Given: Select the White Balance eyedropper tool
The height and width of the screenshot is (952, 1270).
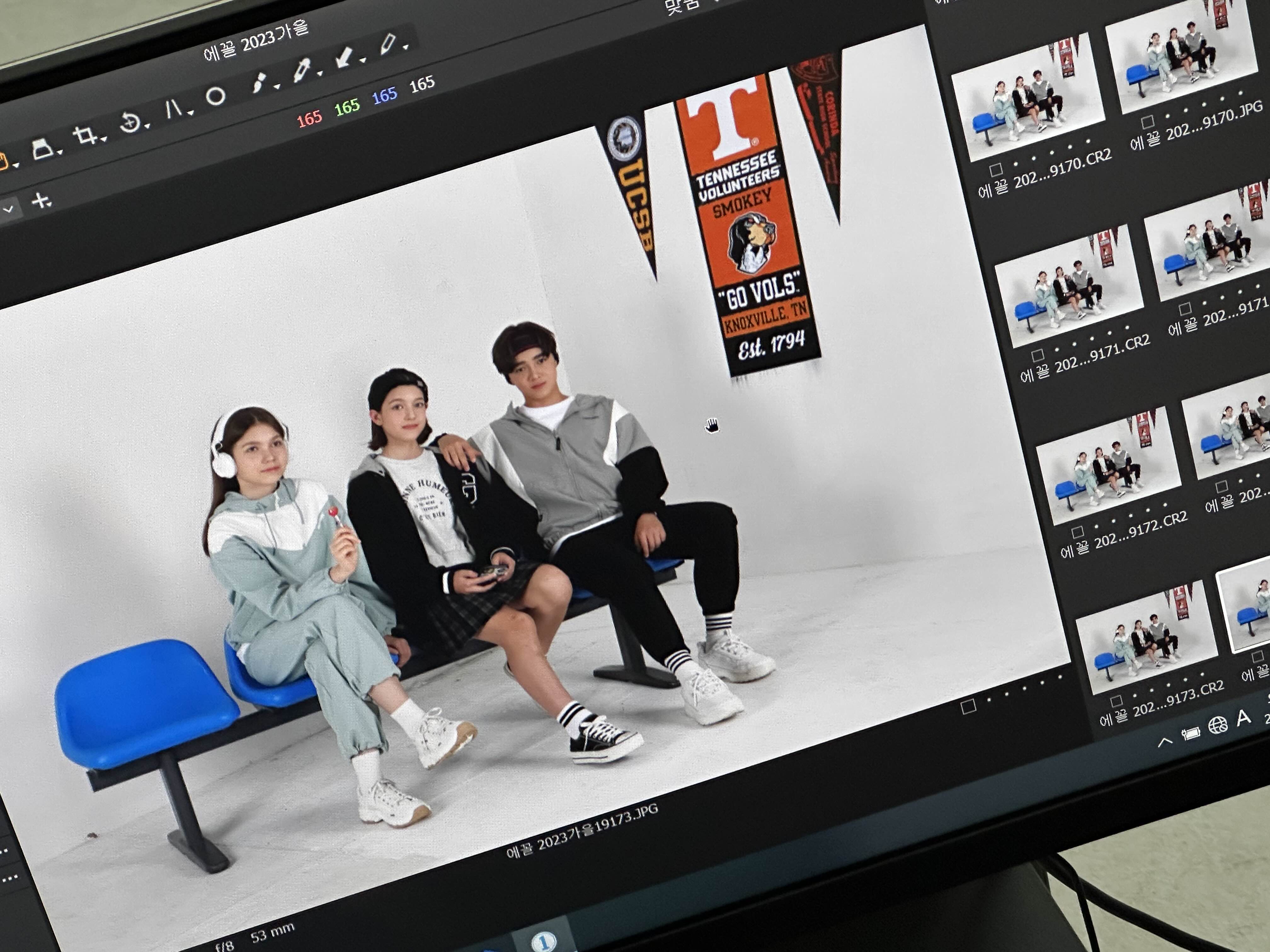Looking at the screenshot, I should click(303, 70).
